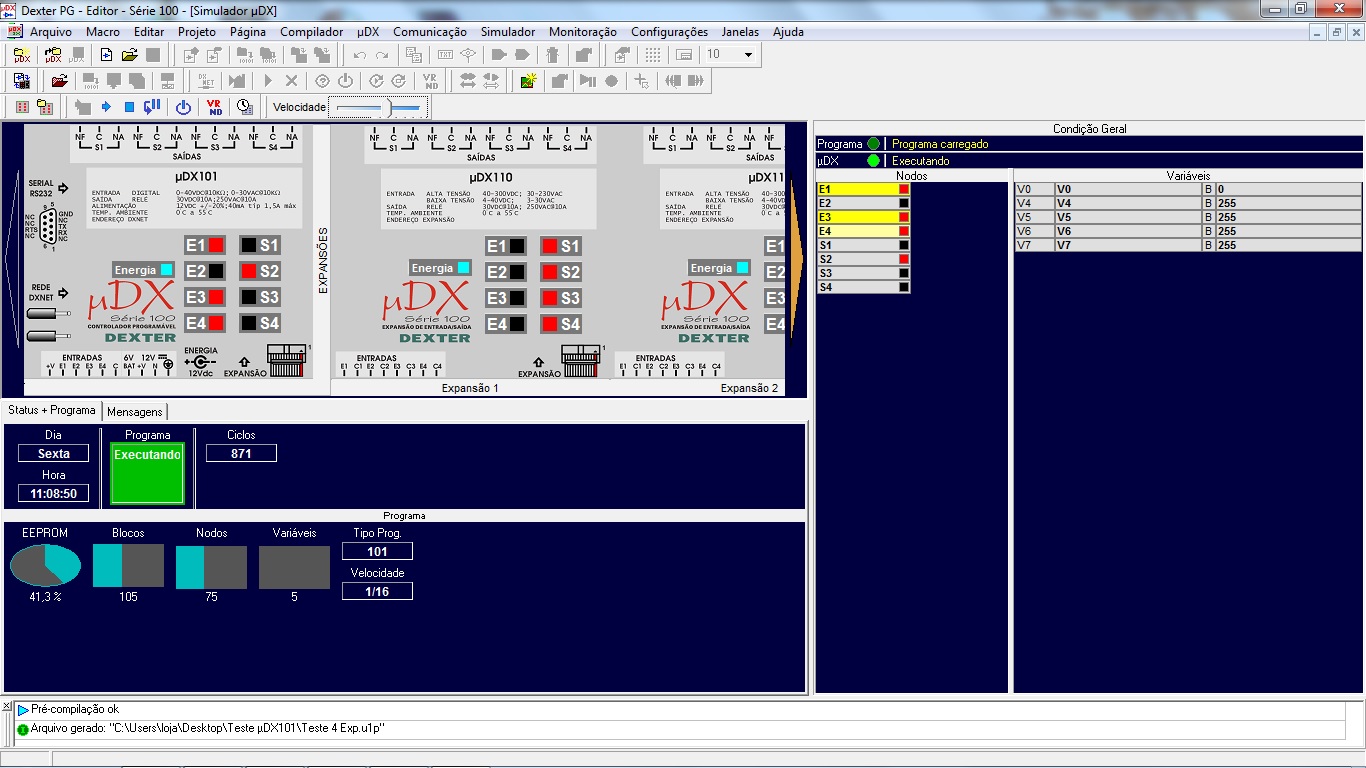The width and height of the screenshot is (1366, 768).
Task: Open the Comunicação menu
Action: (430, 32)
